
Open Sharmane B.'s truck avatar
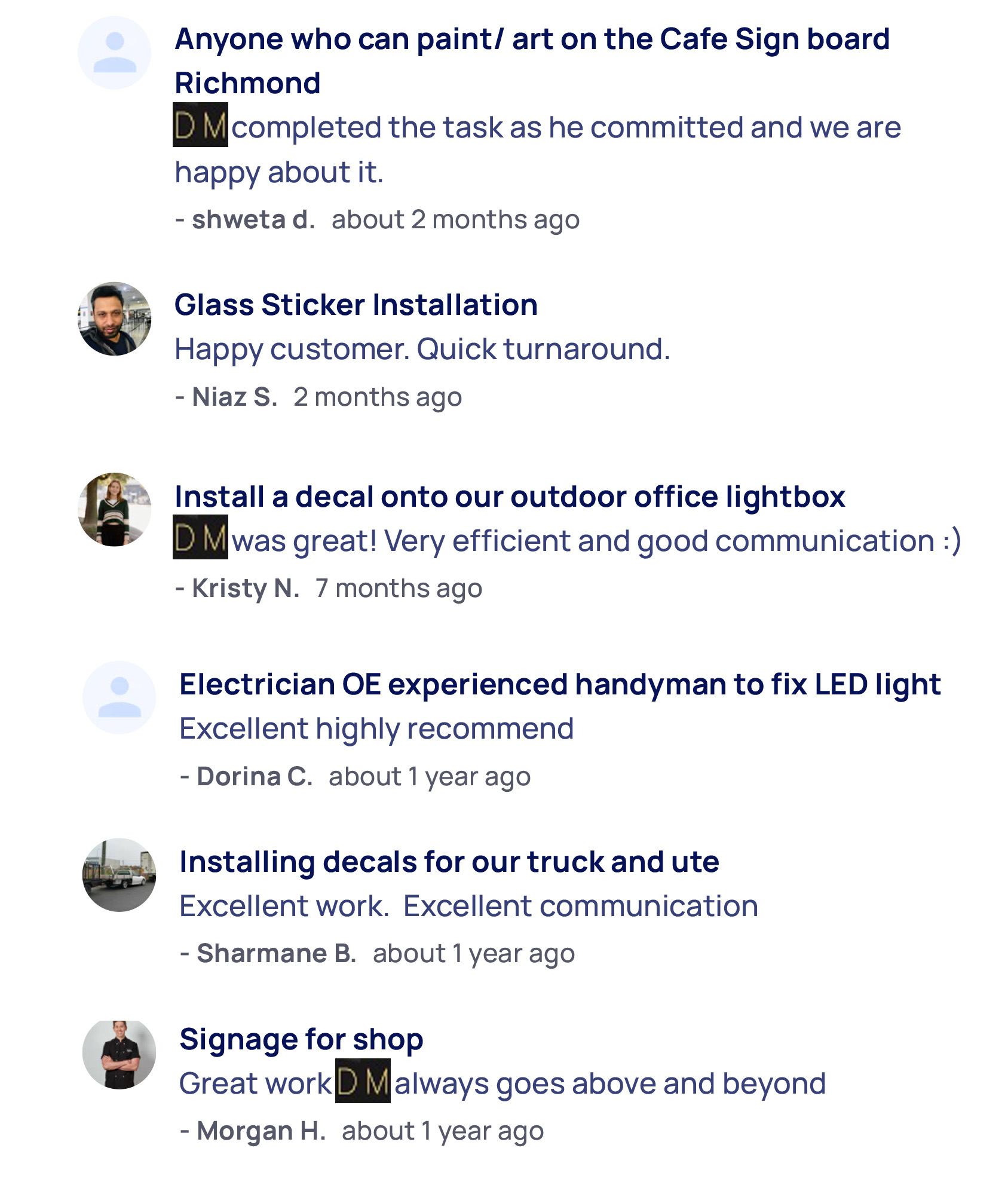pos(119,874)
